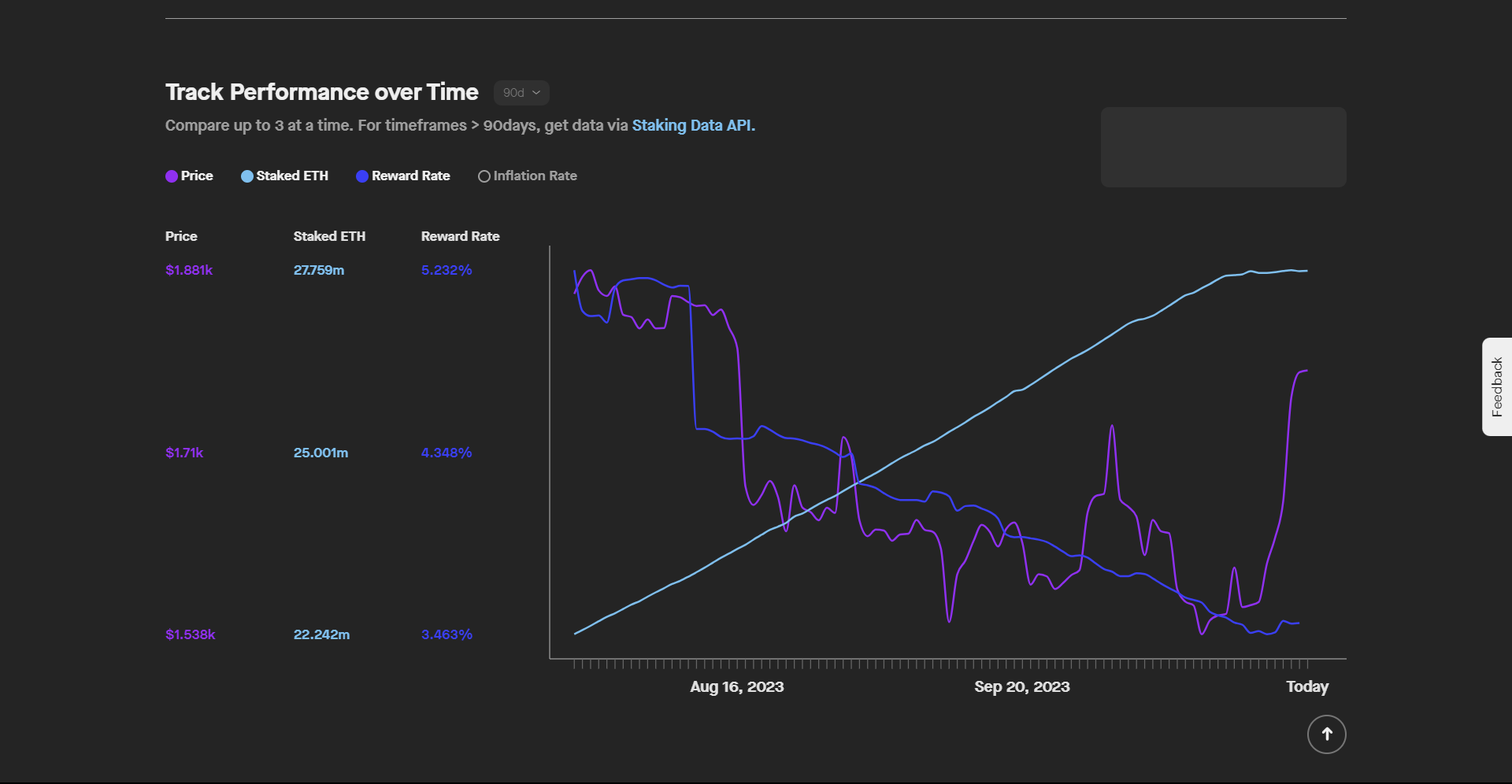The height and width of the screenshot is (784, 1512).
Task: Open the Staking Data API link
Action: click(x=693, y=126)
